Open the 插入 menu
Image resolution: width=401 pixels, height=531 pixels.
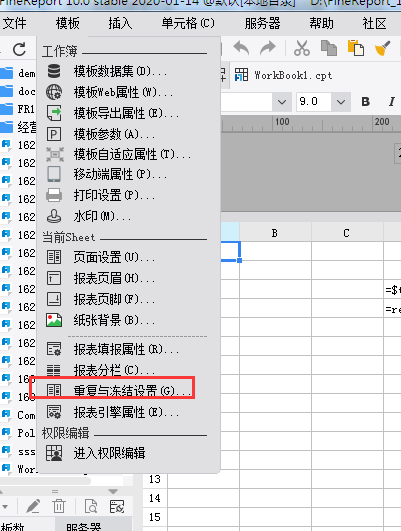click(121, 24)
